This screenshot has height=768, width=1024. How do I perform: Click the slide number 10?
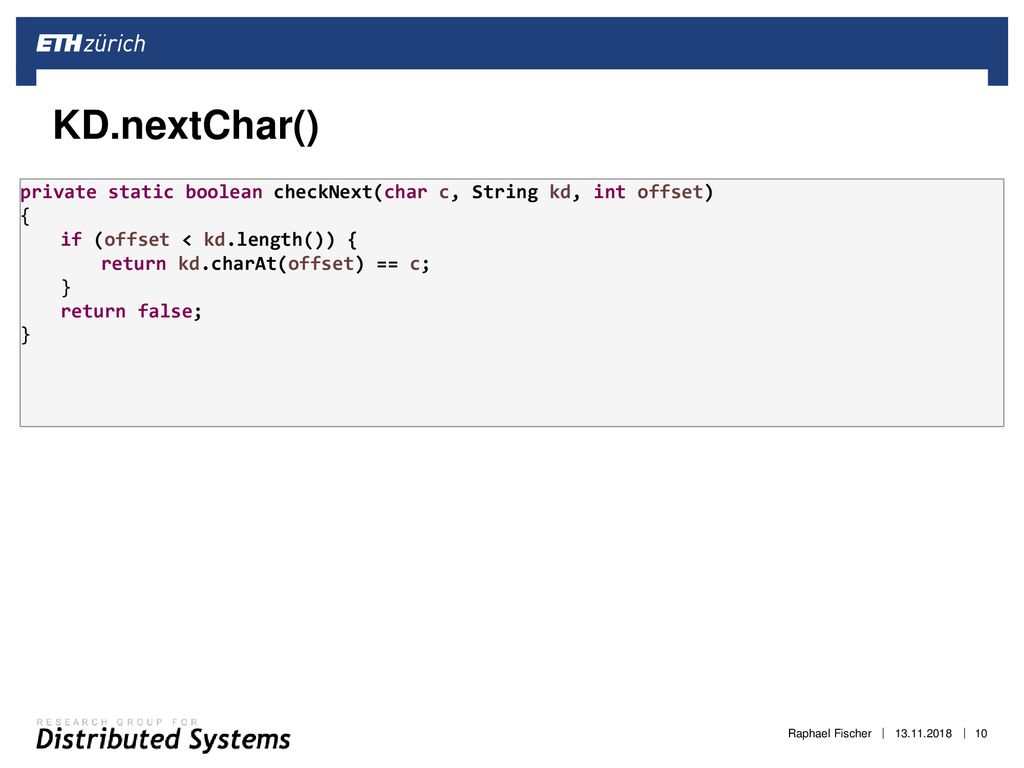click(x=981, y=733)
